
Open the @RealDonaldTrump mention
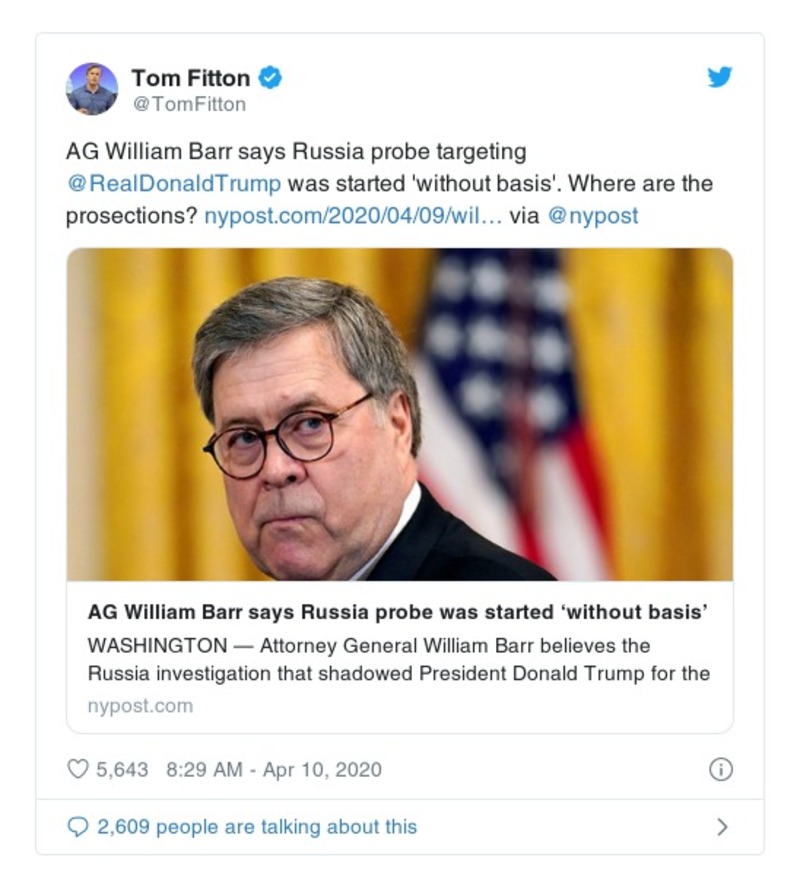click(174, 184)
